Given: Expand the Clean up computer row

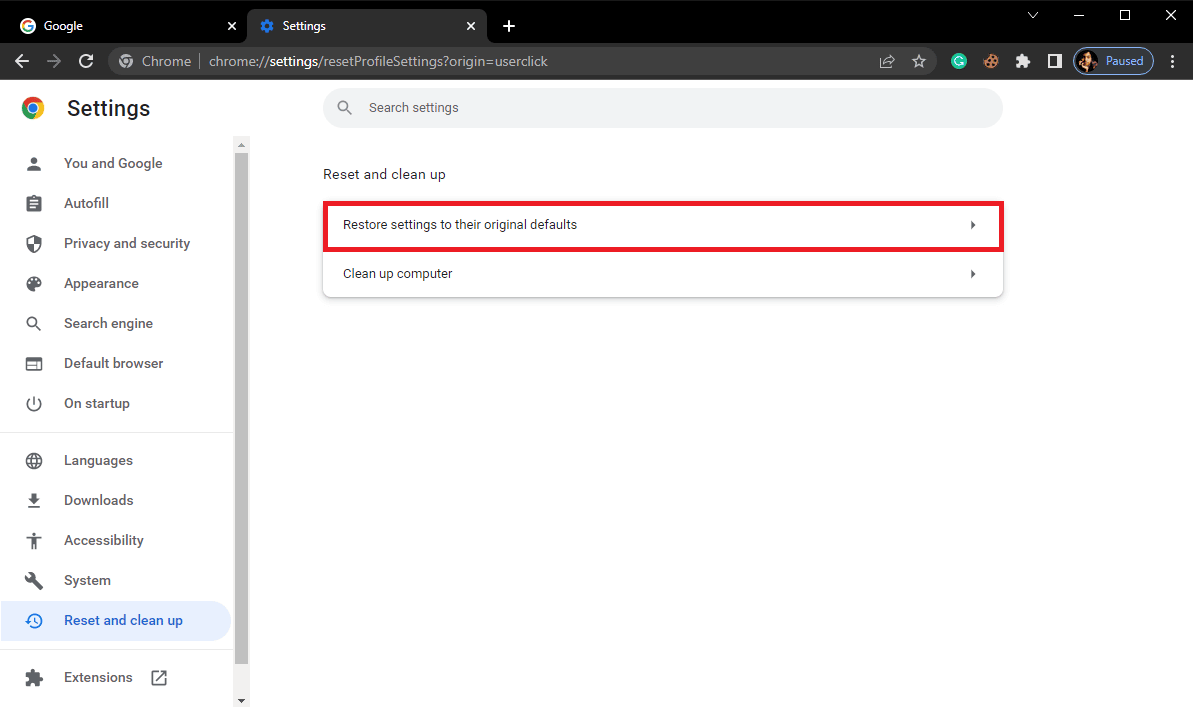Looking at the screenshot, I should pyautogui.click(x=662, y=274).
